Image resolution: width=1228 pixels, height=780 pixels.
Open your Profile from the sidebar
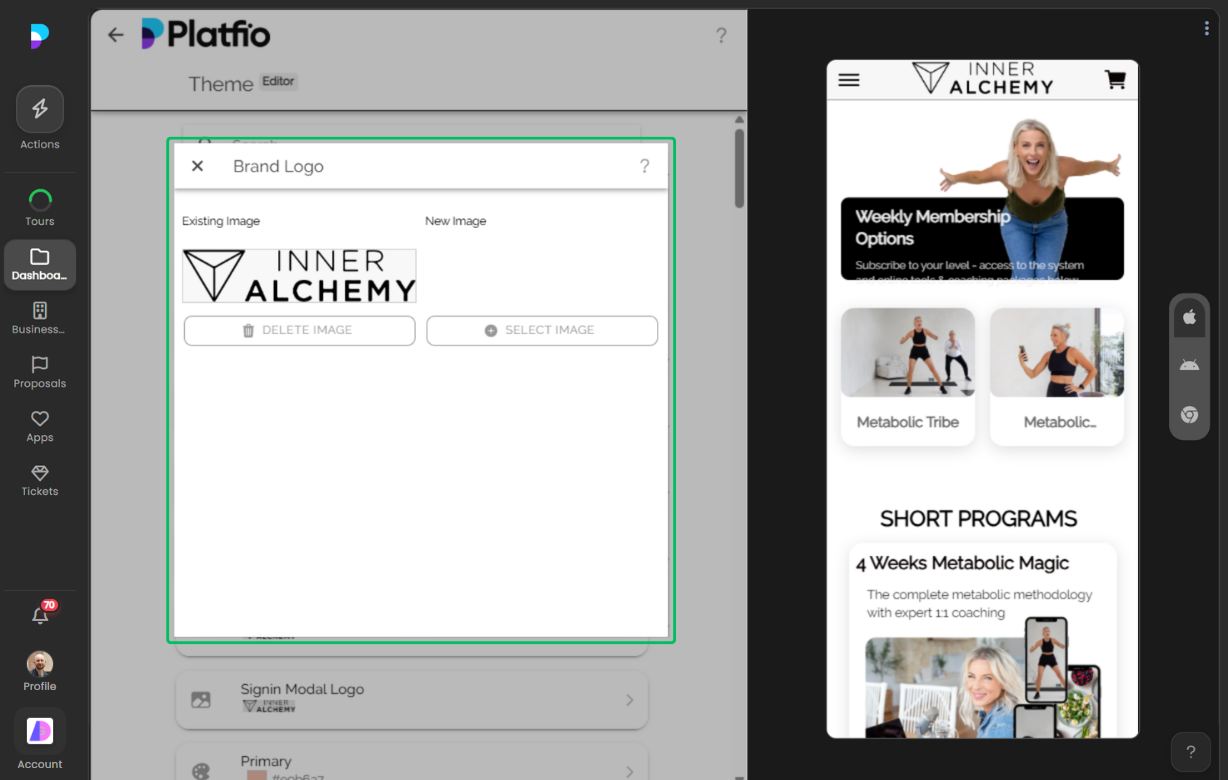coord(39,668)
